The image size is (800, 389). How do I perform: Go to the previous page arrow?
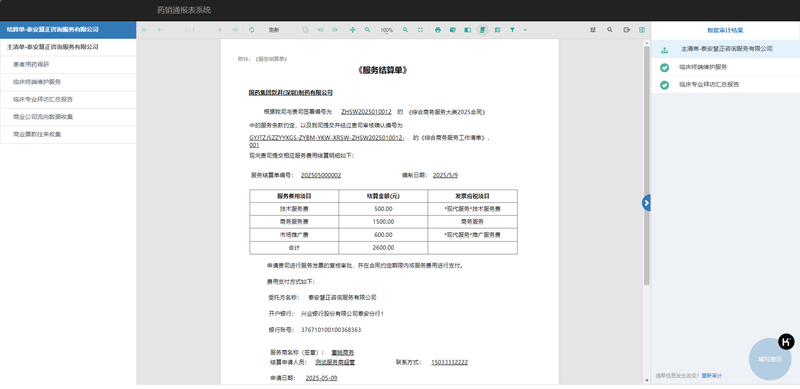[160, 30]
